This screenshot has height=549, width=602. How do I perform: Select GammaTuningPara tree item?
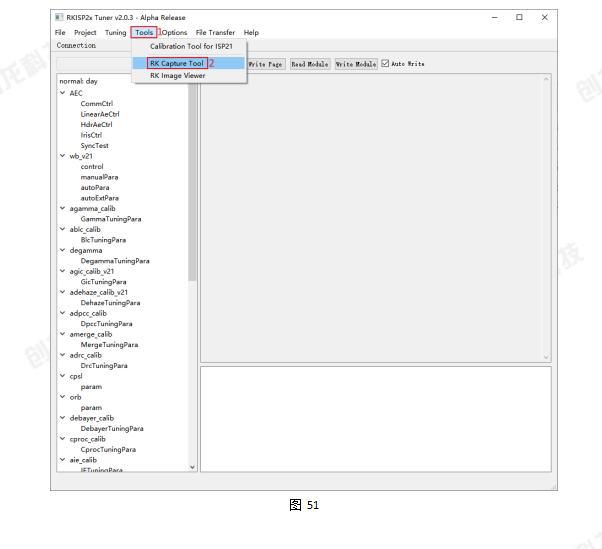[x=111, y=219]
